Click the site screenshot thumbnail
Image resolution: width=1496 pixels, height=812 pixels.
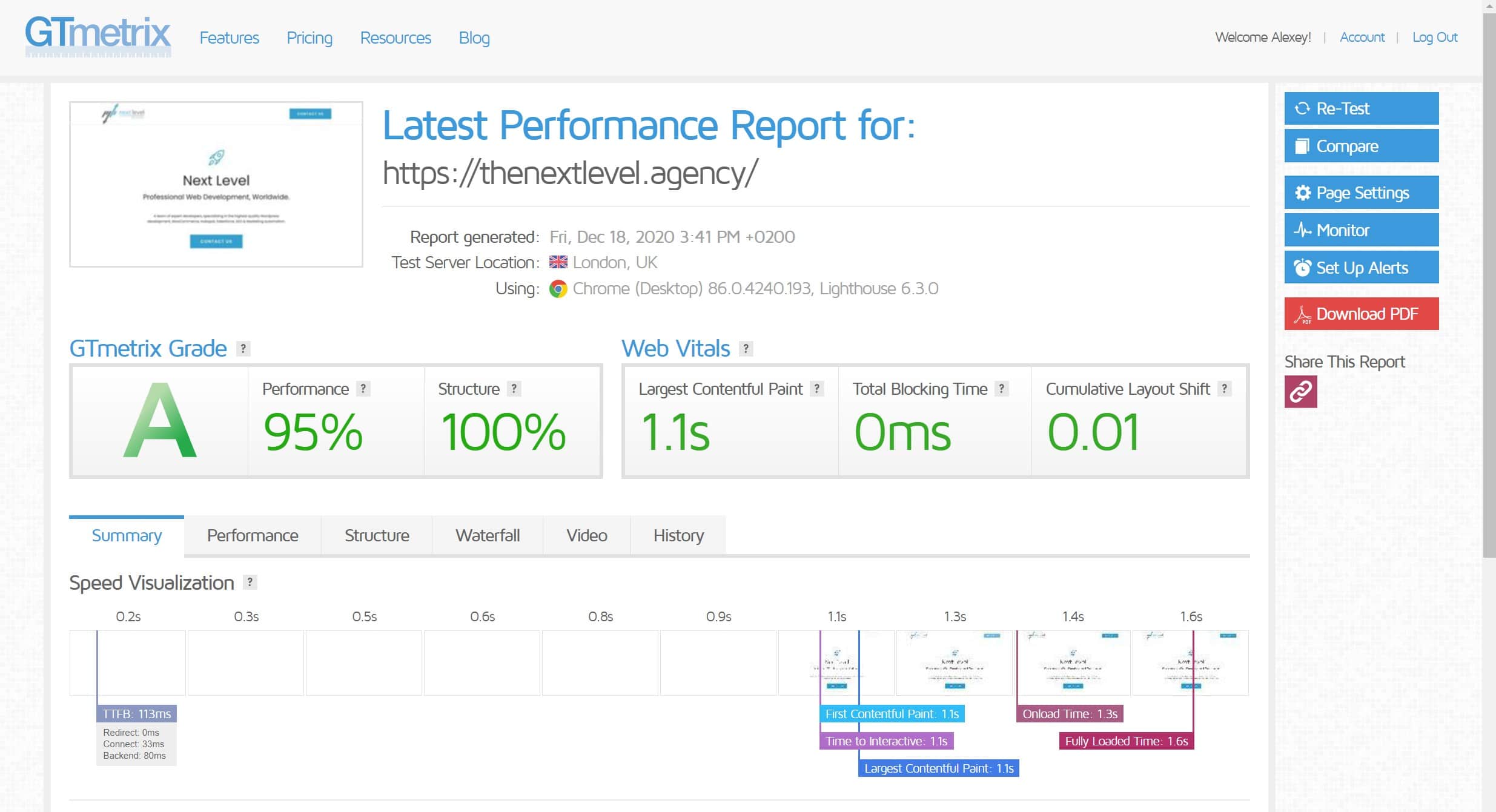pos(216,184)
